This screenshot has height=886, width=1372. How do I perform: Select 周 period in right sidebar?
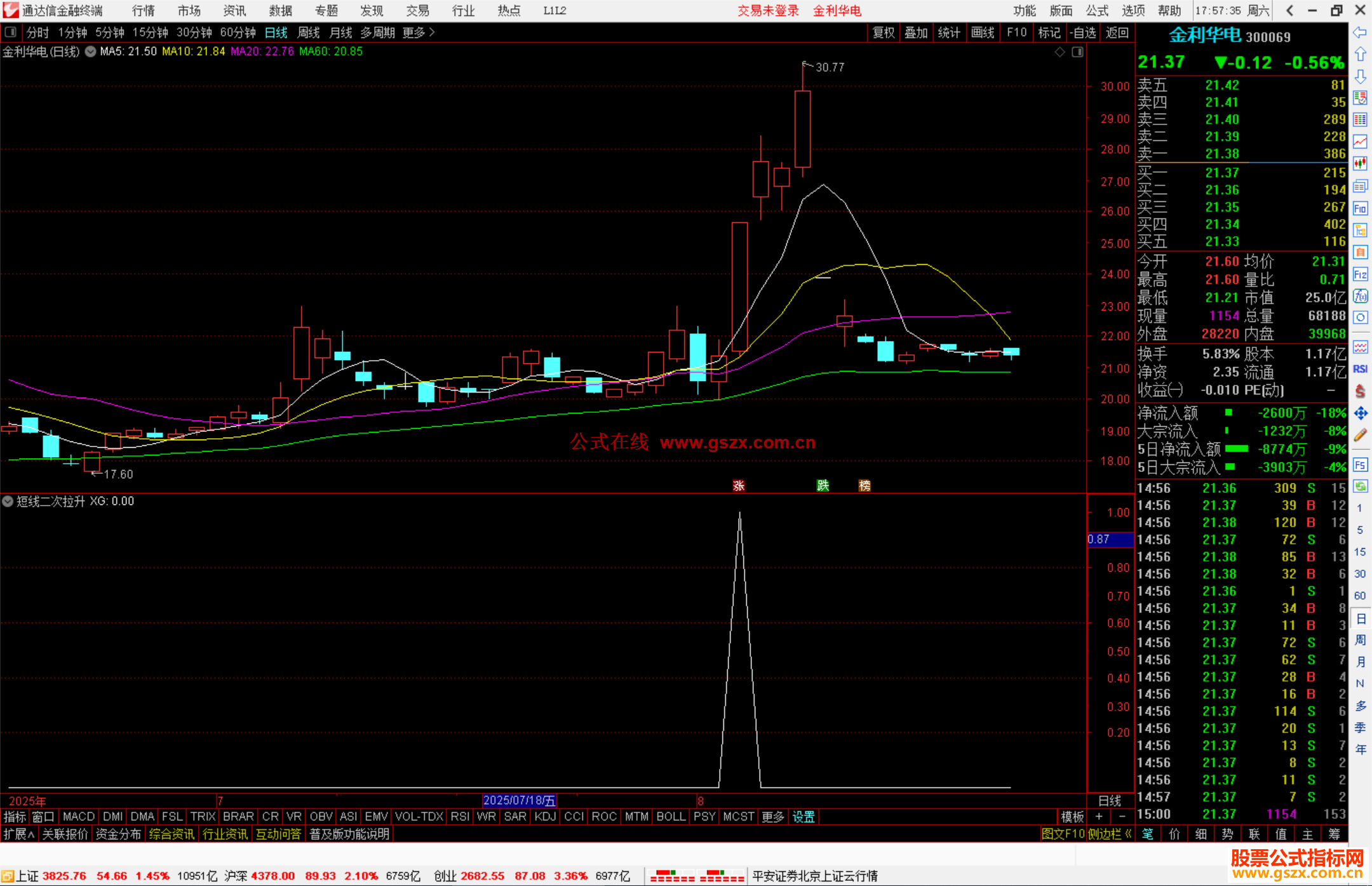click(x=1360, y=640)
